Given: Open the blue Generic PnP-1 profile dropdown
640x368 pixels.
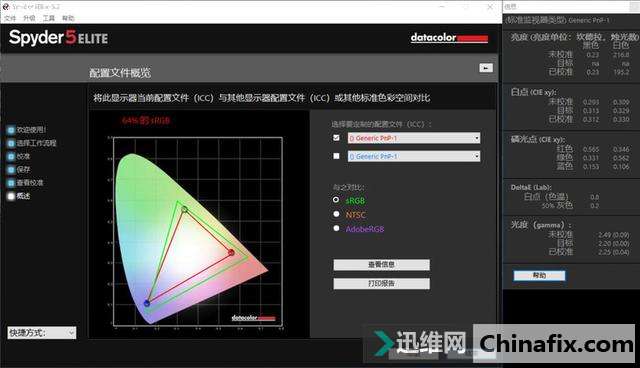Looking at the screenshot, I should pos(414,156).
